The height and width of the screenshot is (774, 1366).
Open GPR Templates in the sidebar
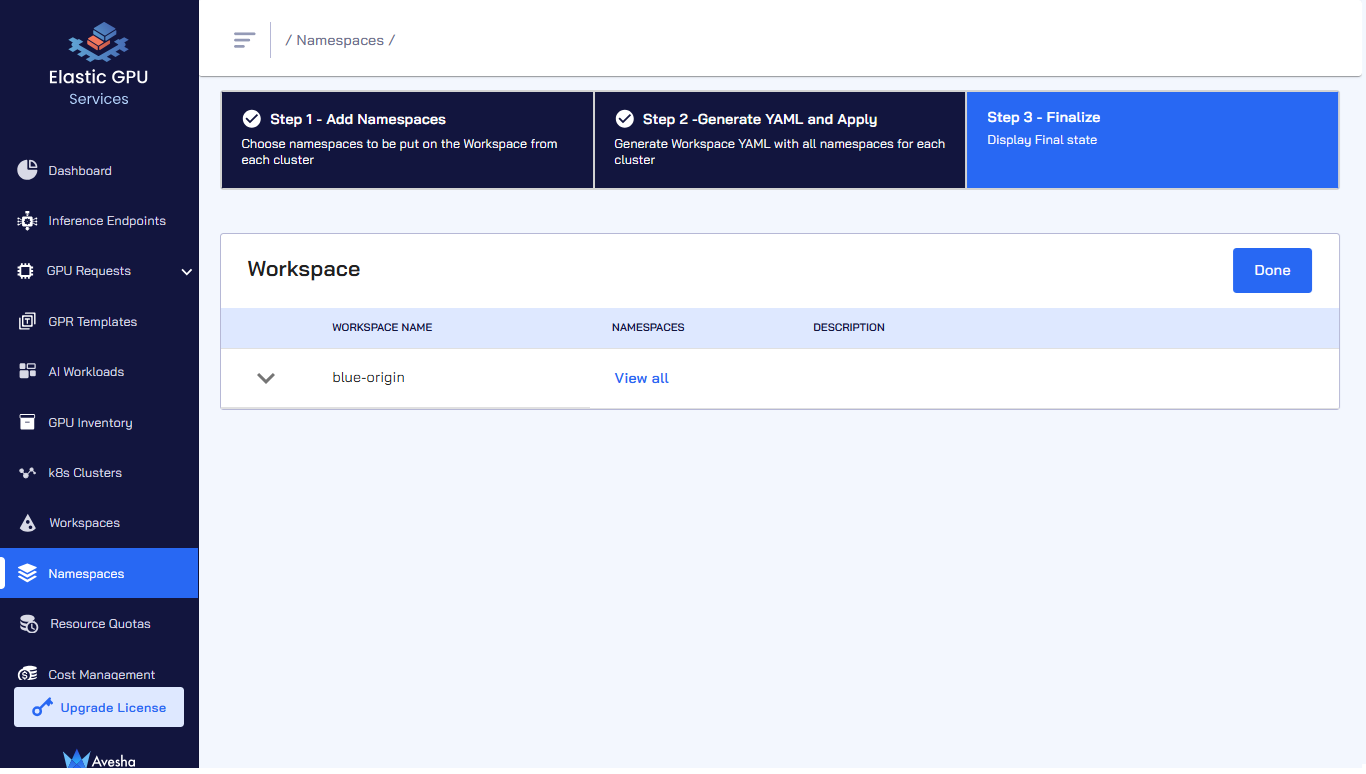pos(99,322)
